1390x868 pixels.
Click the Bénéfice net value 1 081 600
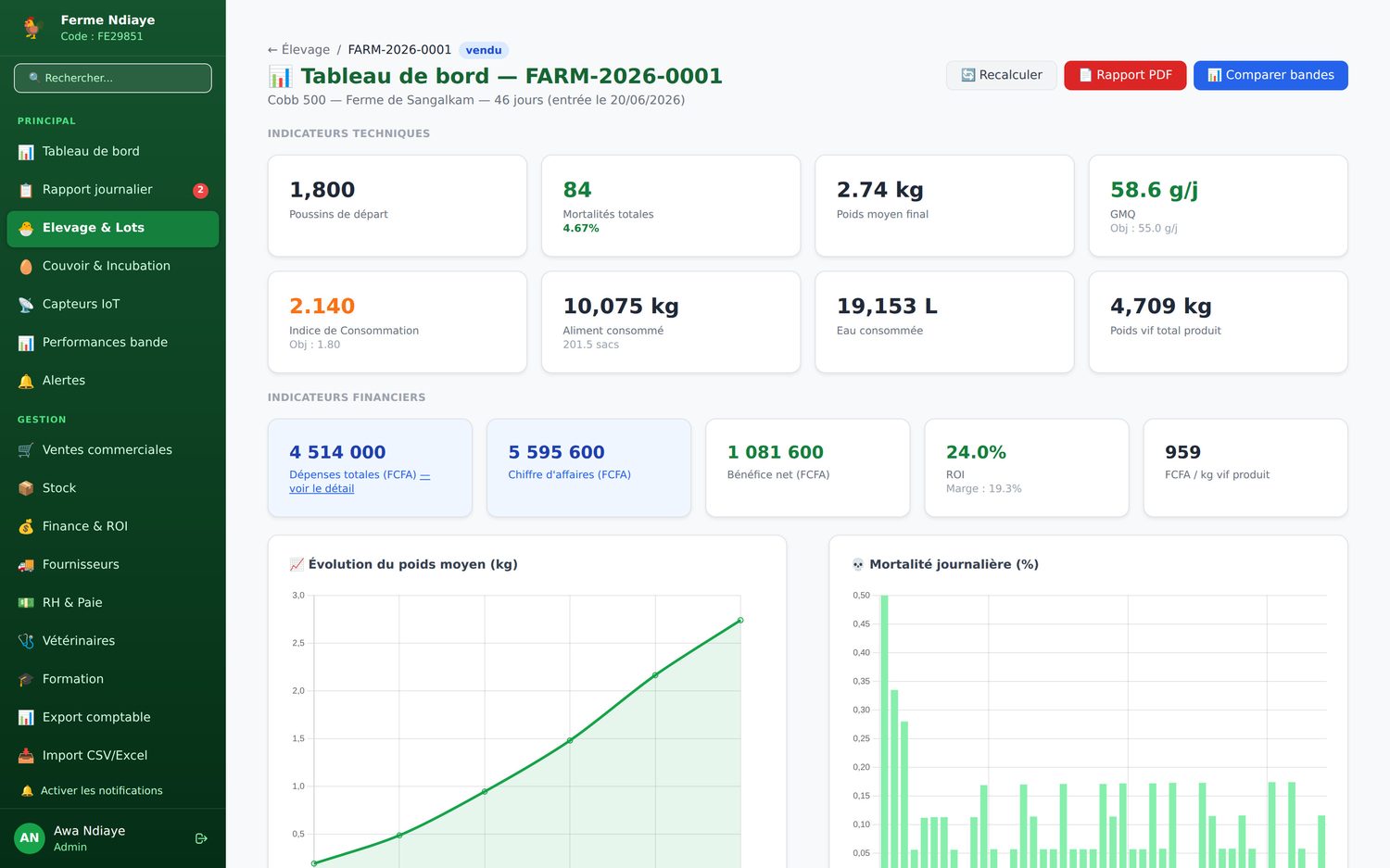click(776, 452)
